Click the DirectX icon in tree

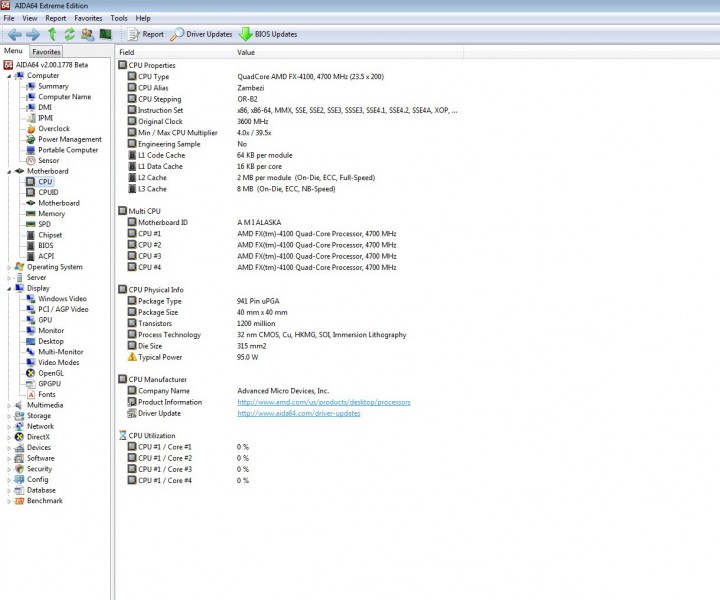tap(19, 437)
